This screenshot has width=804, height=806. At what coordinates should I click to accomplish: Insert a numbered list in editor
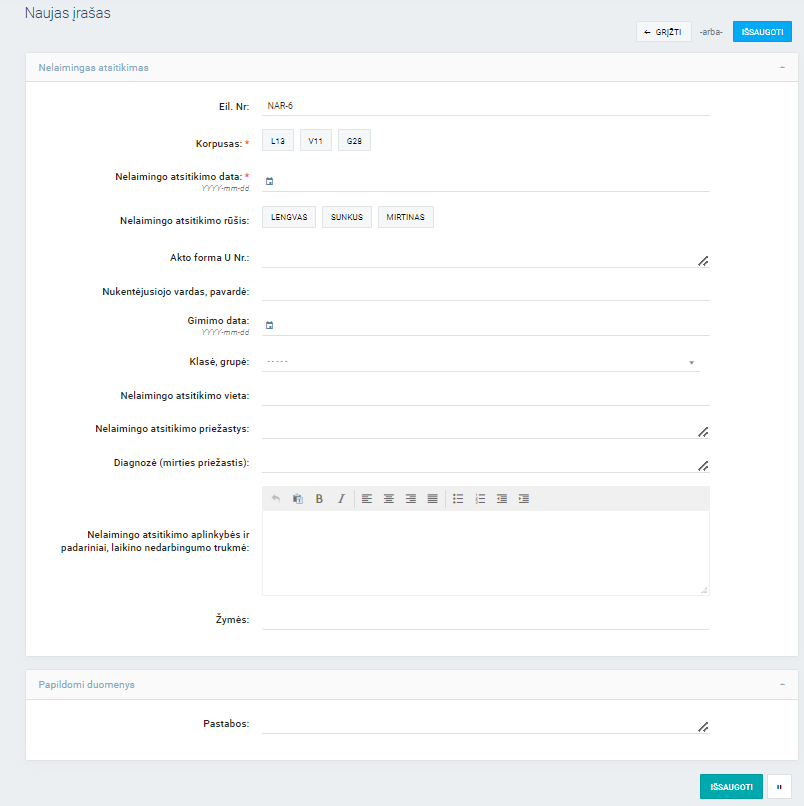[x=480, y=498]
